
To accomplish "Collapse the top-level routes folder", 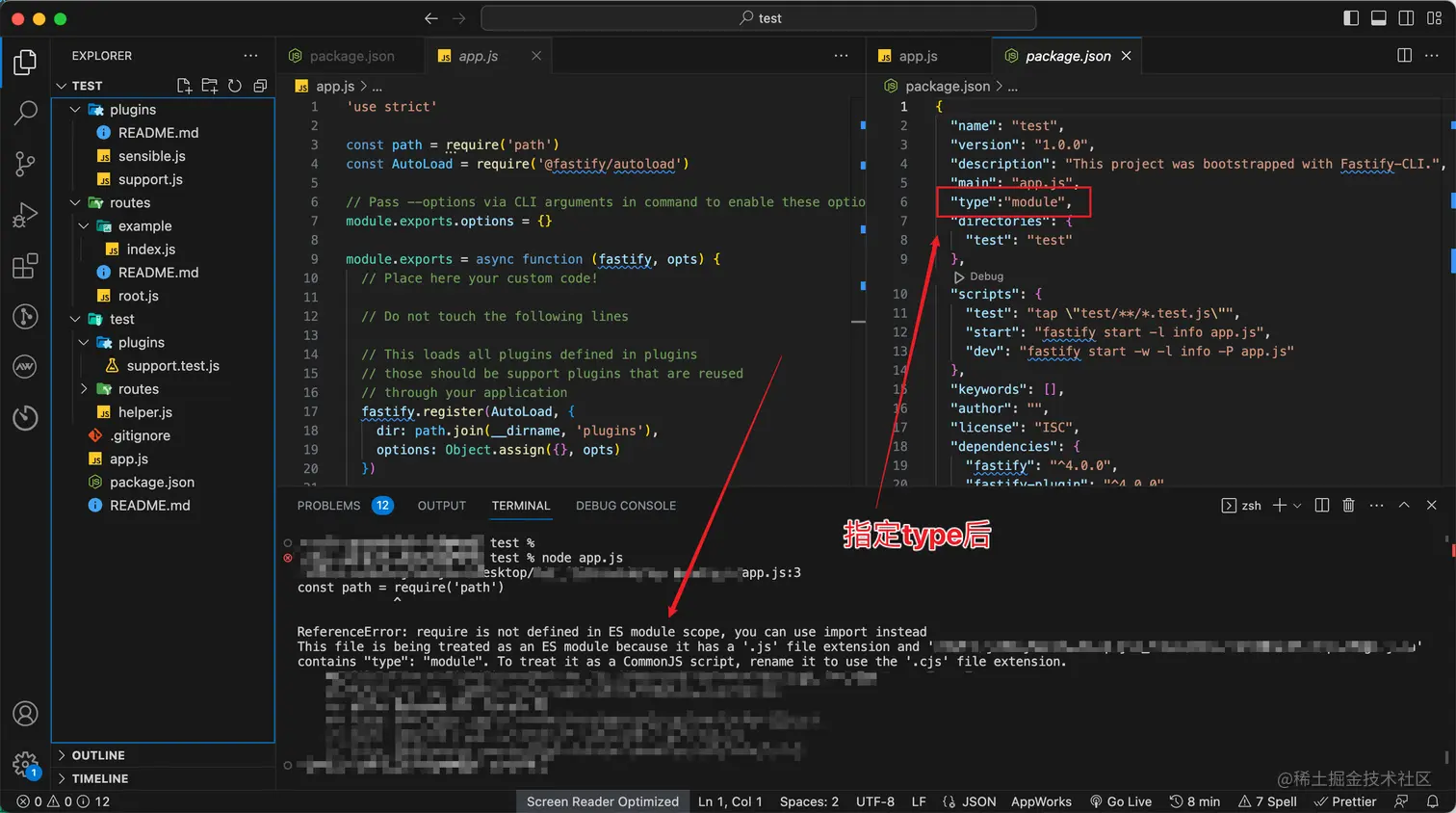I will (75, 203).
